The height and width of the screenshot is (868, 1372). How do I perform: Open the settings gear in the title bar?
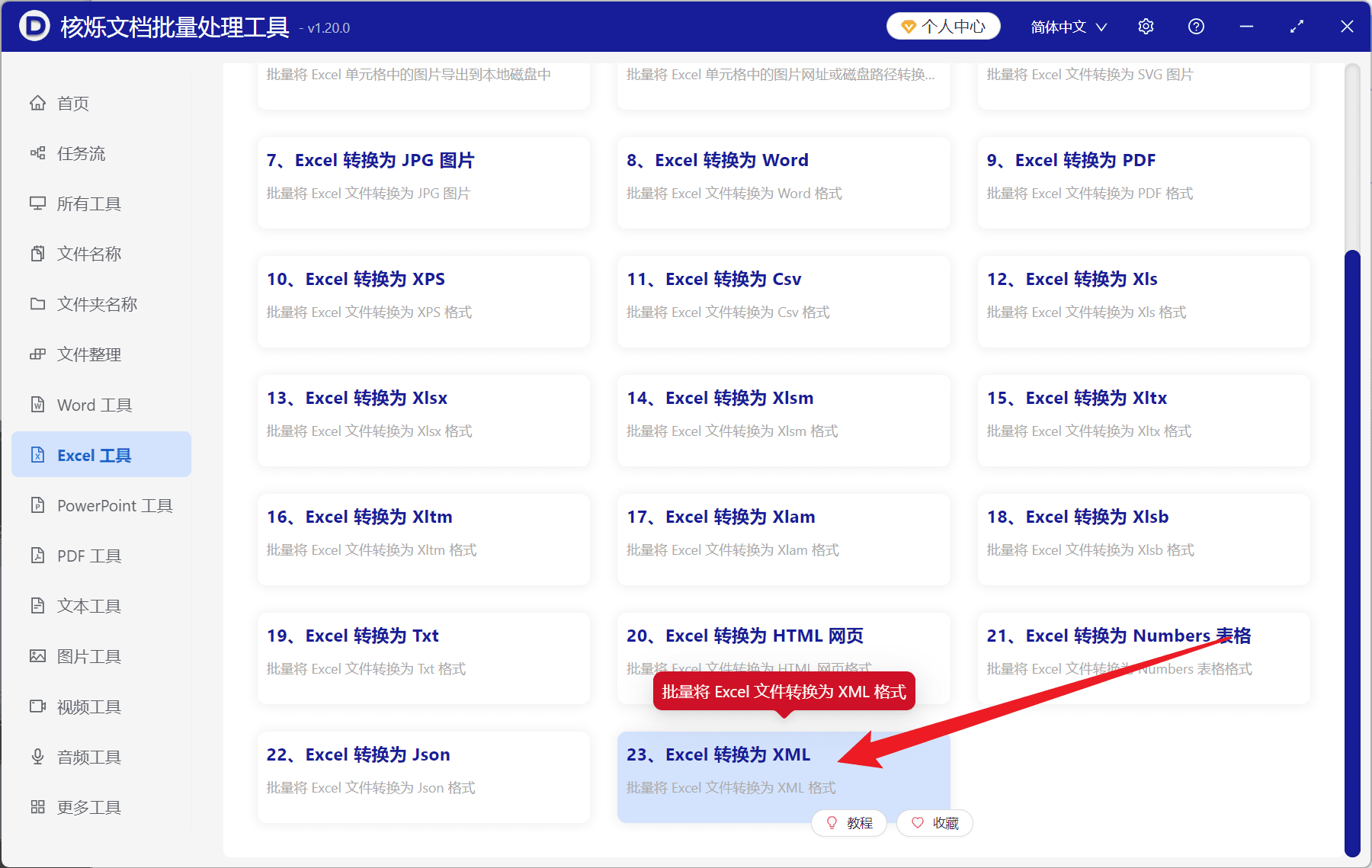(x=1146, y=25)
